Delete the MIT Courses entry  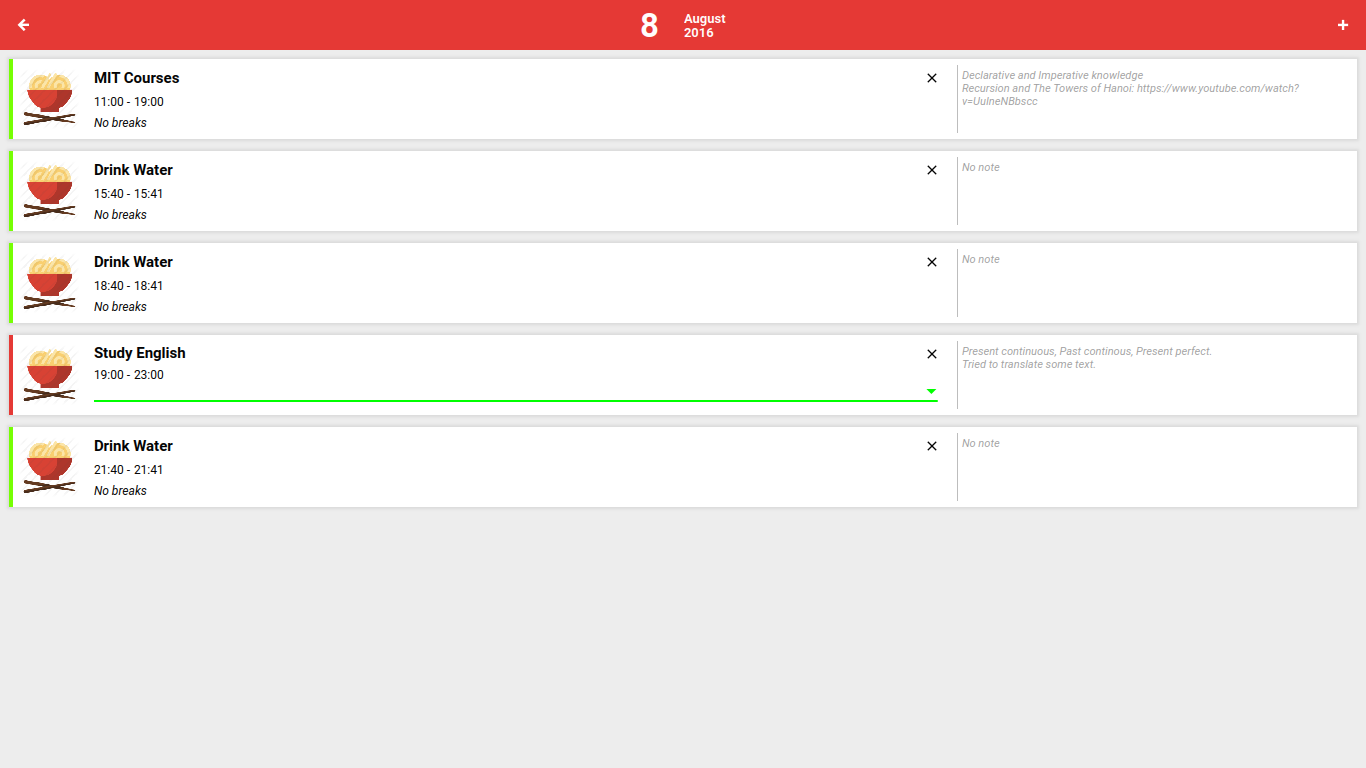coord(932,78)
